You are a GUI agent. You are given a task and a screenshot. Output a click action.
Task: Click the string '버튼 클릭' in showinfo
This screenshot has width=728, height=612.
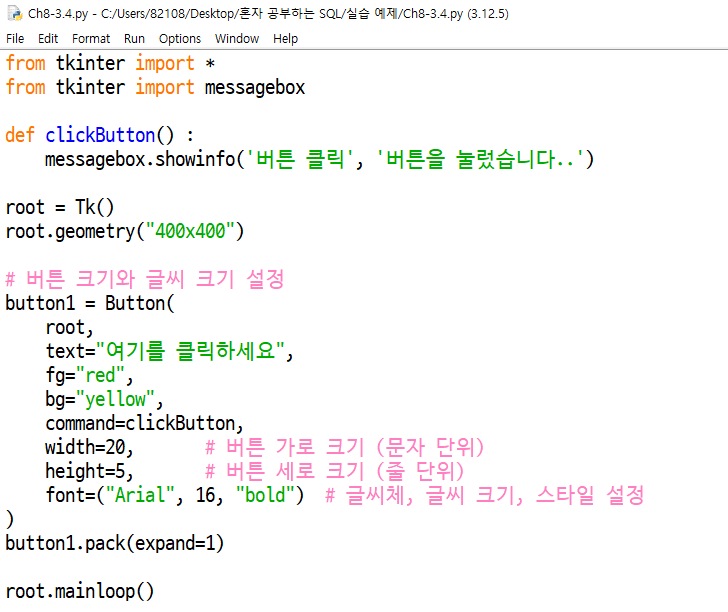299,159
